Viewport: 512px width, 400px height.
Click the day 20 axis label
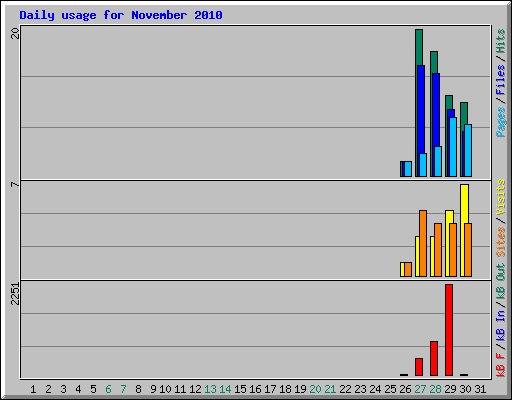click(315, 389)
